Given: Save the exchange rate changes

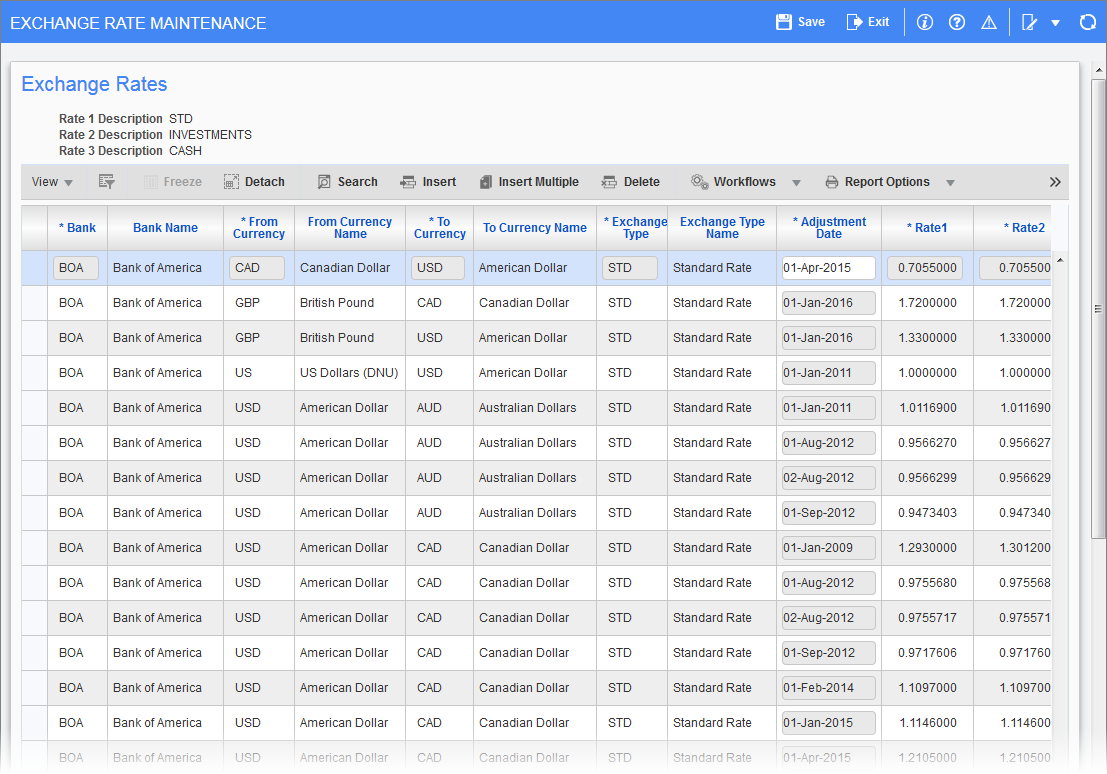Looking at the screenshot, I should 799,21.
